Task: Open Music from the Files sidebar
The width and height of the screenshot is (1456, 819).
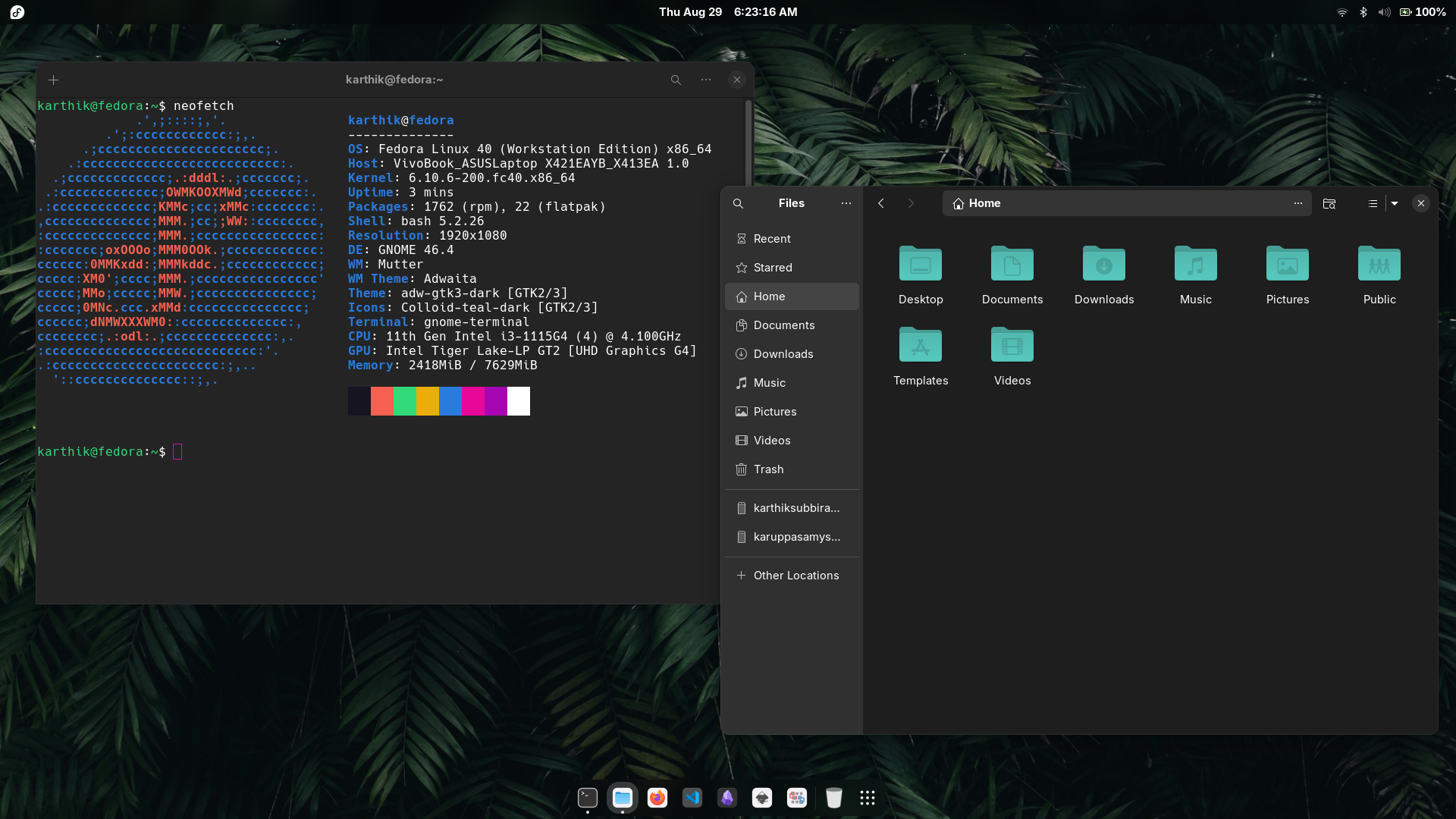Action: coord(792,383)
